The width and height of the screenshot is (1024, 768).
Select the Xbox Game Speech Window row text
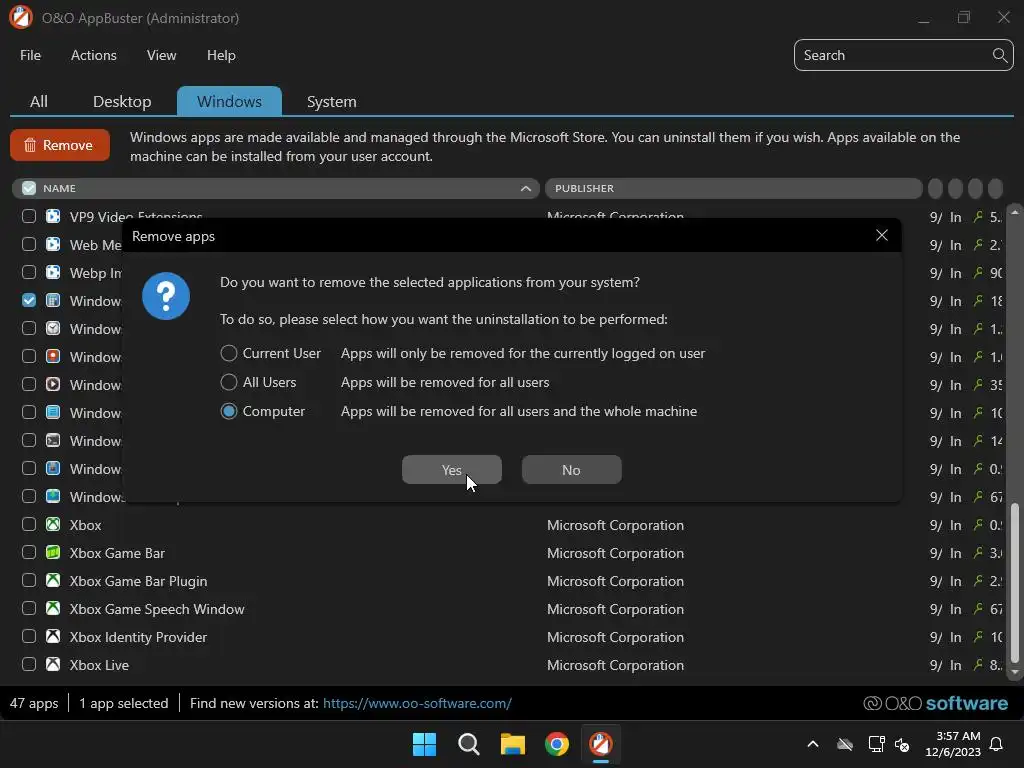157,609
